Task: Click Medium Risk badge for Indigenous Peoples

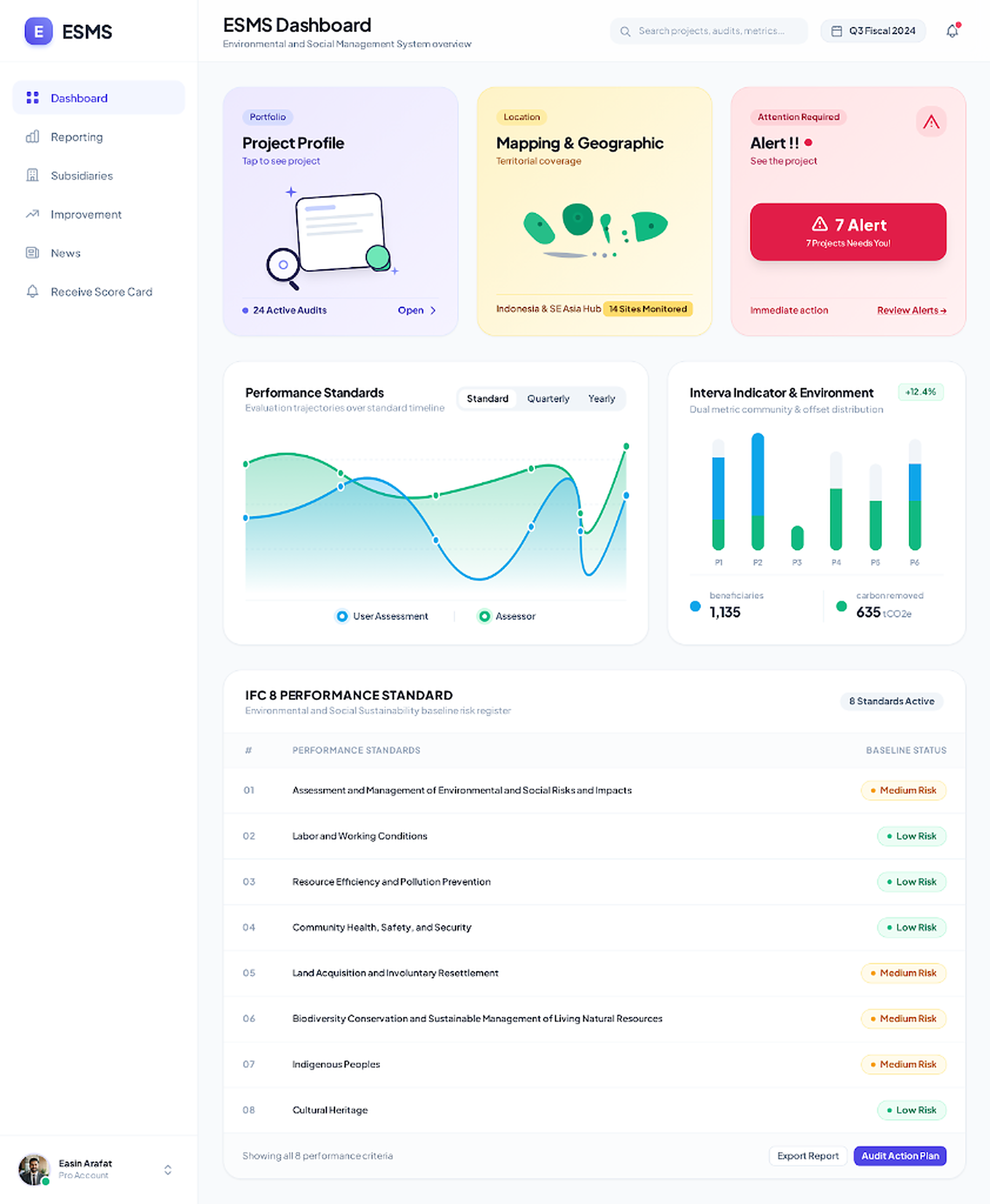Action: [x=903, y=1064]
